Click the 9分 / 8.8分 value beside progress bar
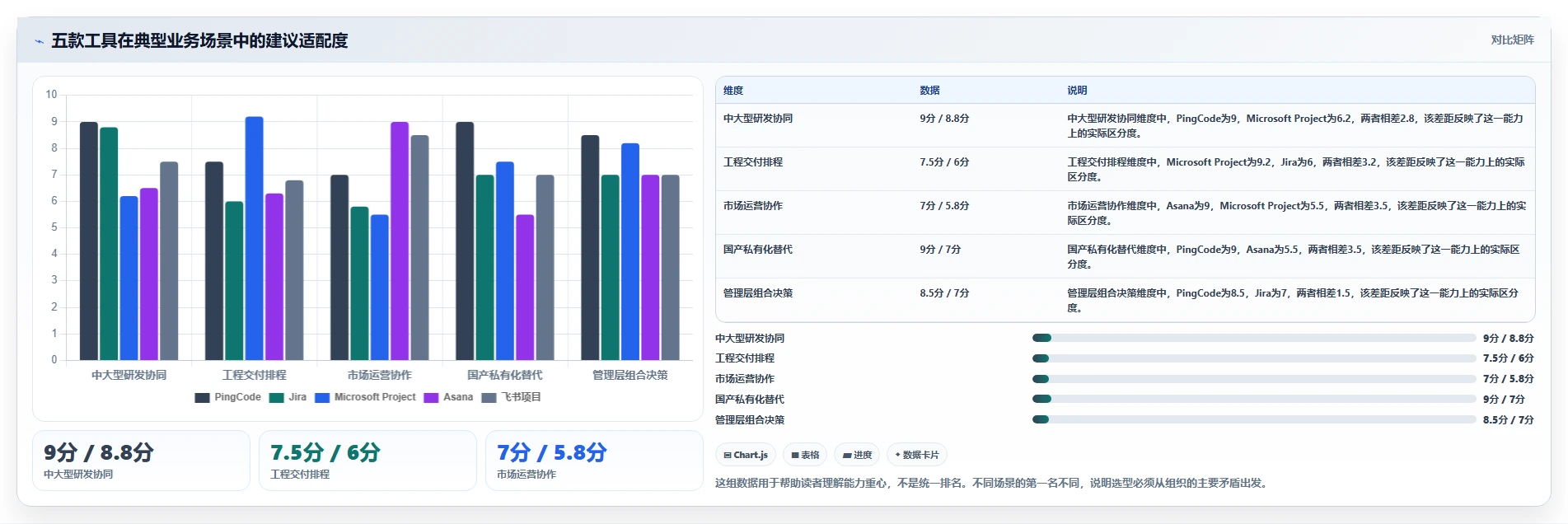 [x=1508, y=339]
